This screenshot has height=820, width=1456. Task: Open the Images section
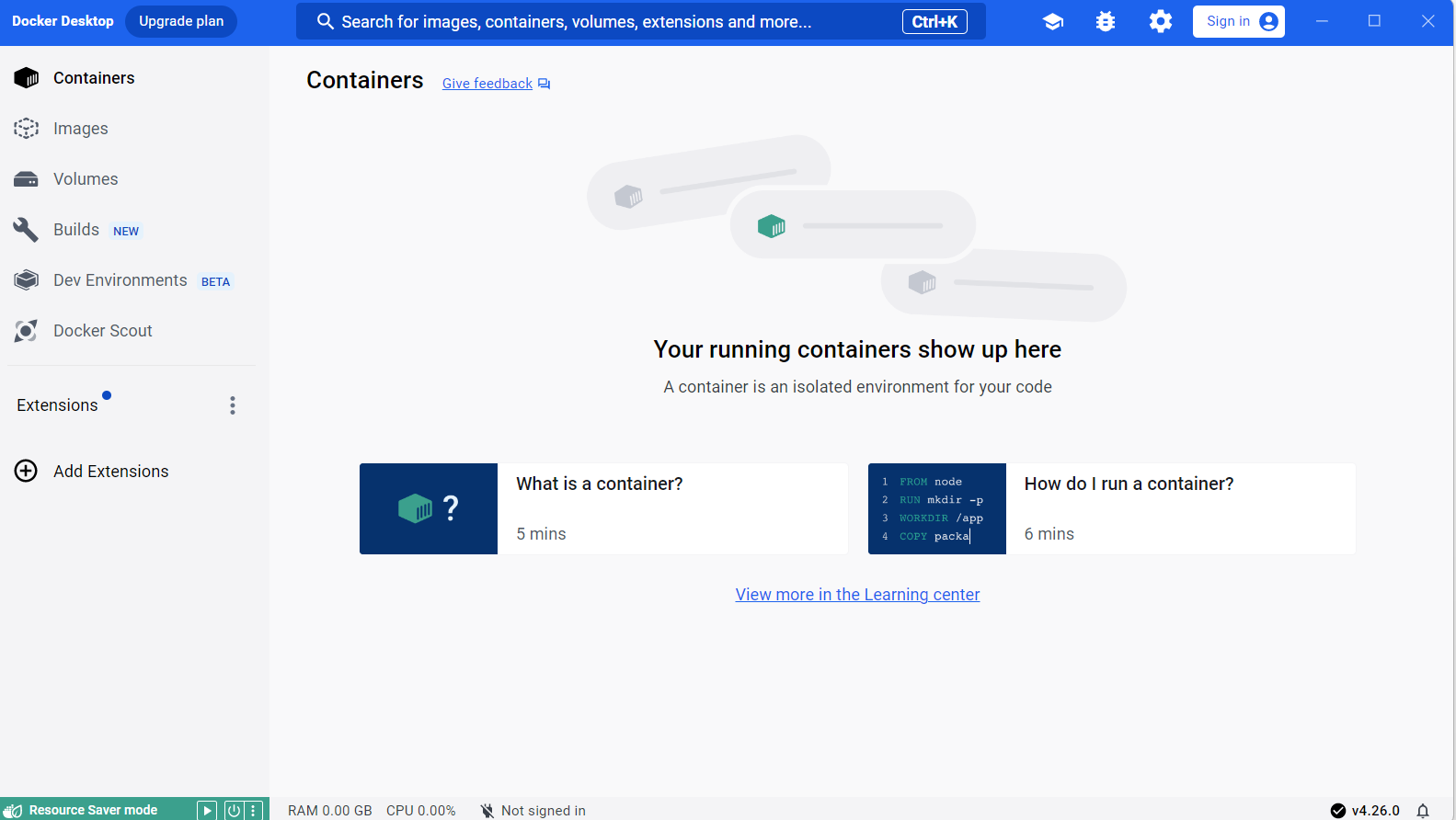[134, 129]
